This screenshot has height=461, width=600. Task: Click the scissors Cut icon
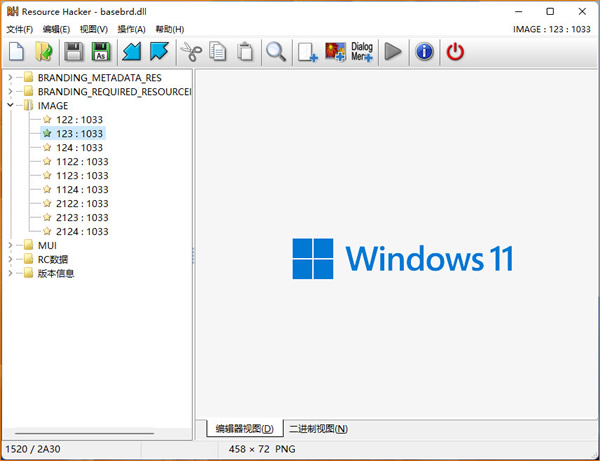pos(191,52)
